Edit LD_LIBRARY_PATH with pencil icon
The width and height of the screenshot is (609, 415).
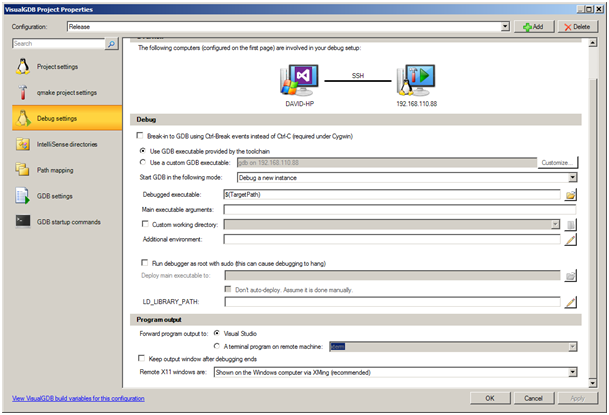point(570,302)
